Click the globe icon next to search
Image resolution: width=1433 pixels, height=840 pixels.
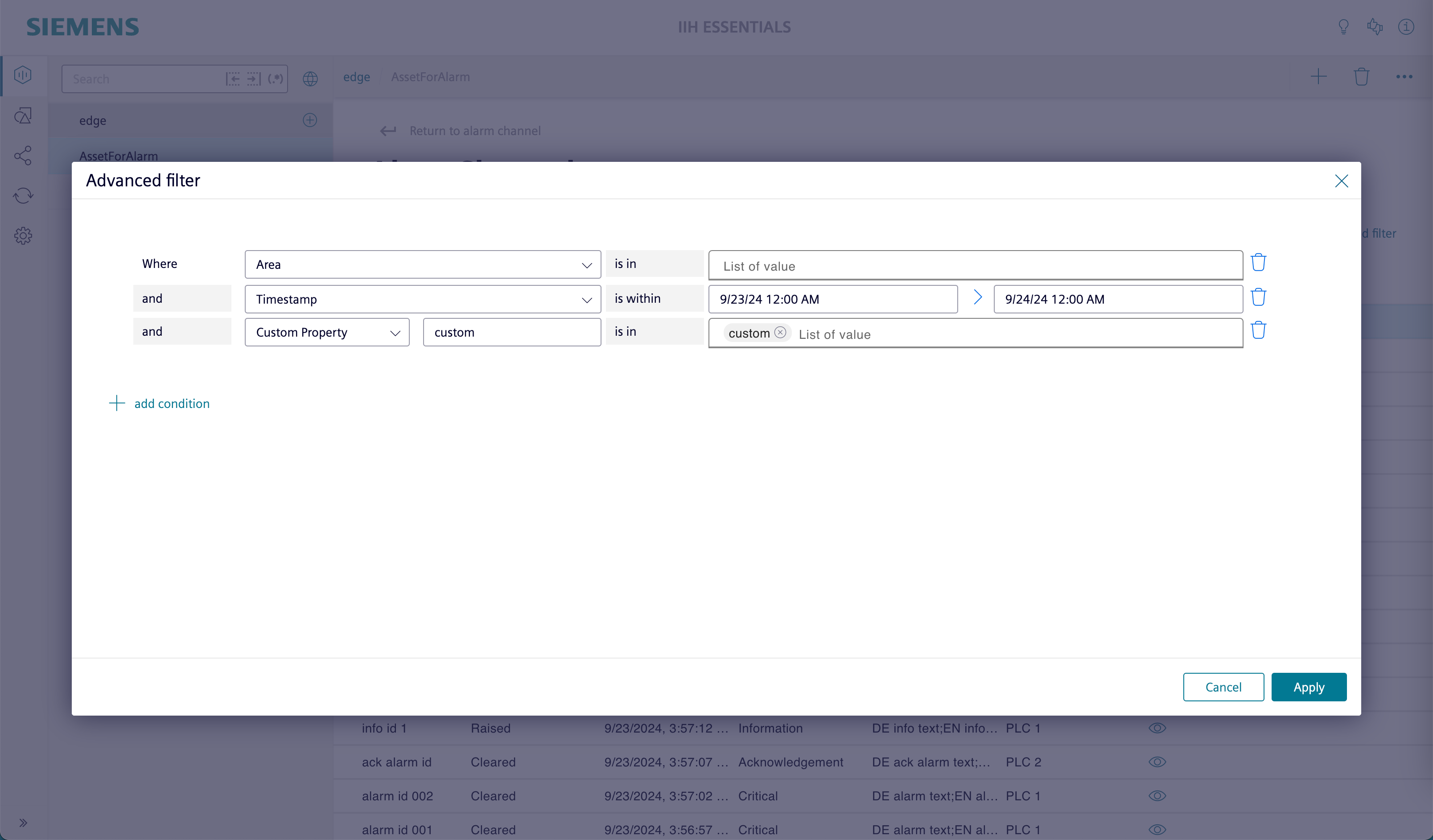point(310,78)
